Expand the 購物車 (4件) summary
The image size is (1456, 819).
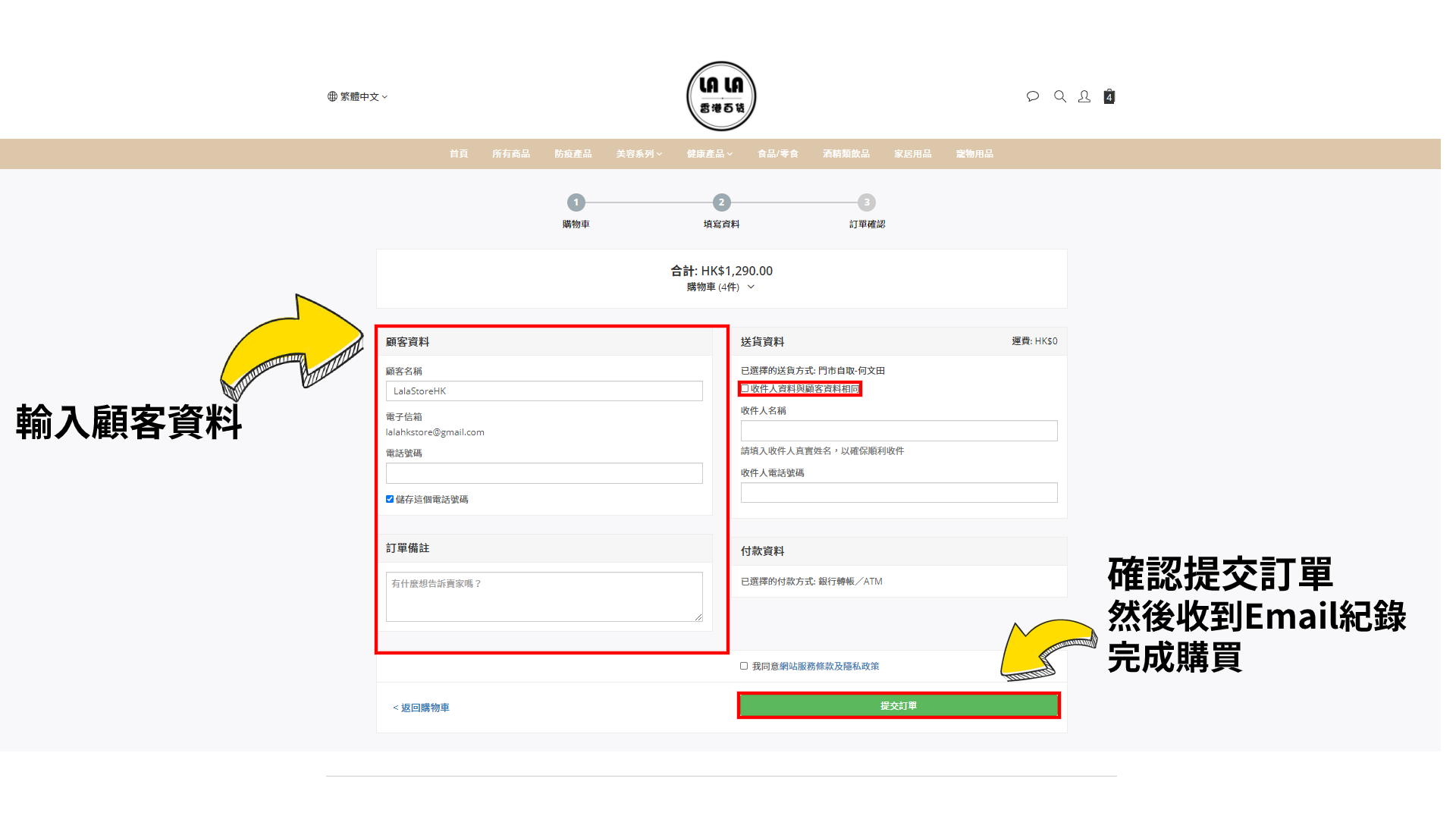pos(720,287)
